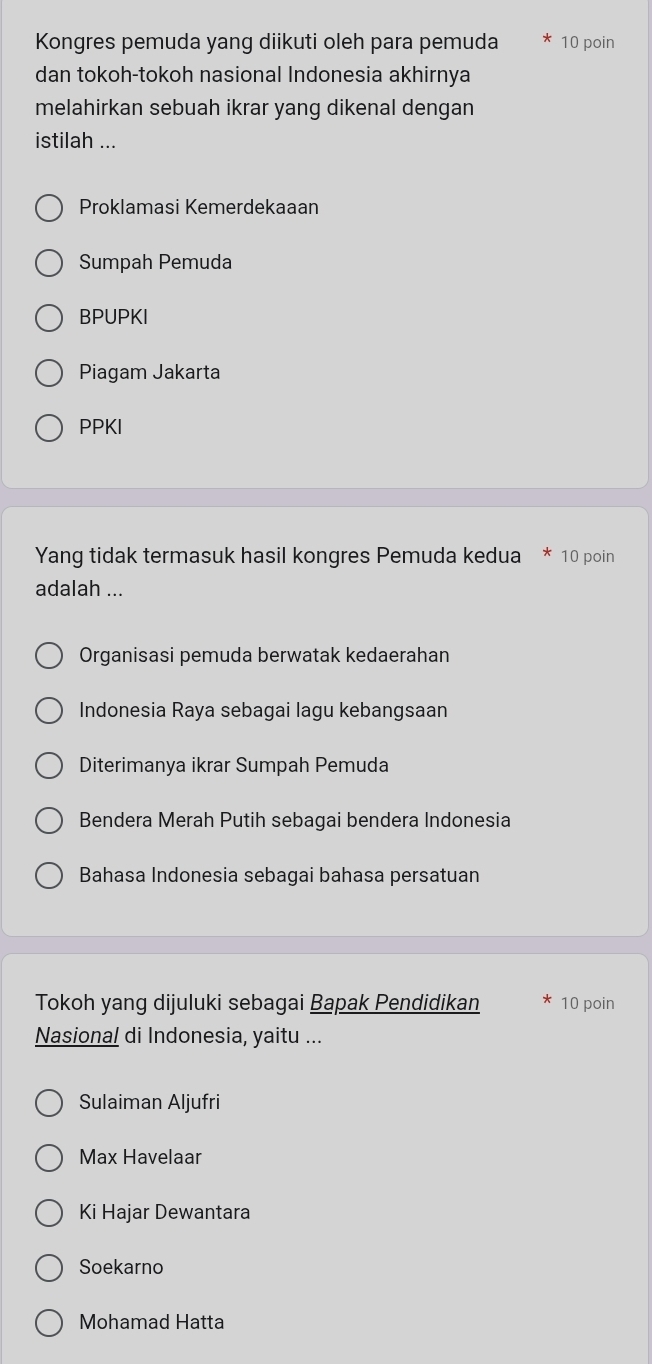Pick Diterimanya ikrar Sumpah Pemuda option
Viewport: 652px width, 1364px height.
(48, 766)
